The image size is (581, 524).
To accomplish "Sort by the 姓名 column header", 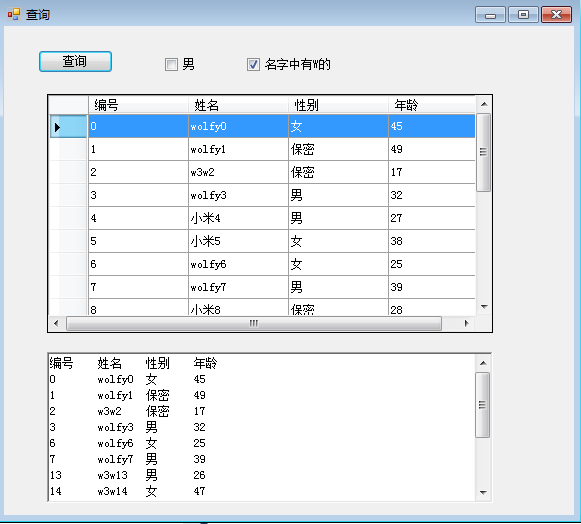I will (x=238, y=105).
